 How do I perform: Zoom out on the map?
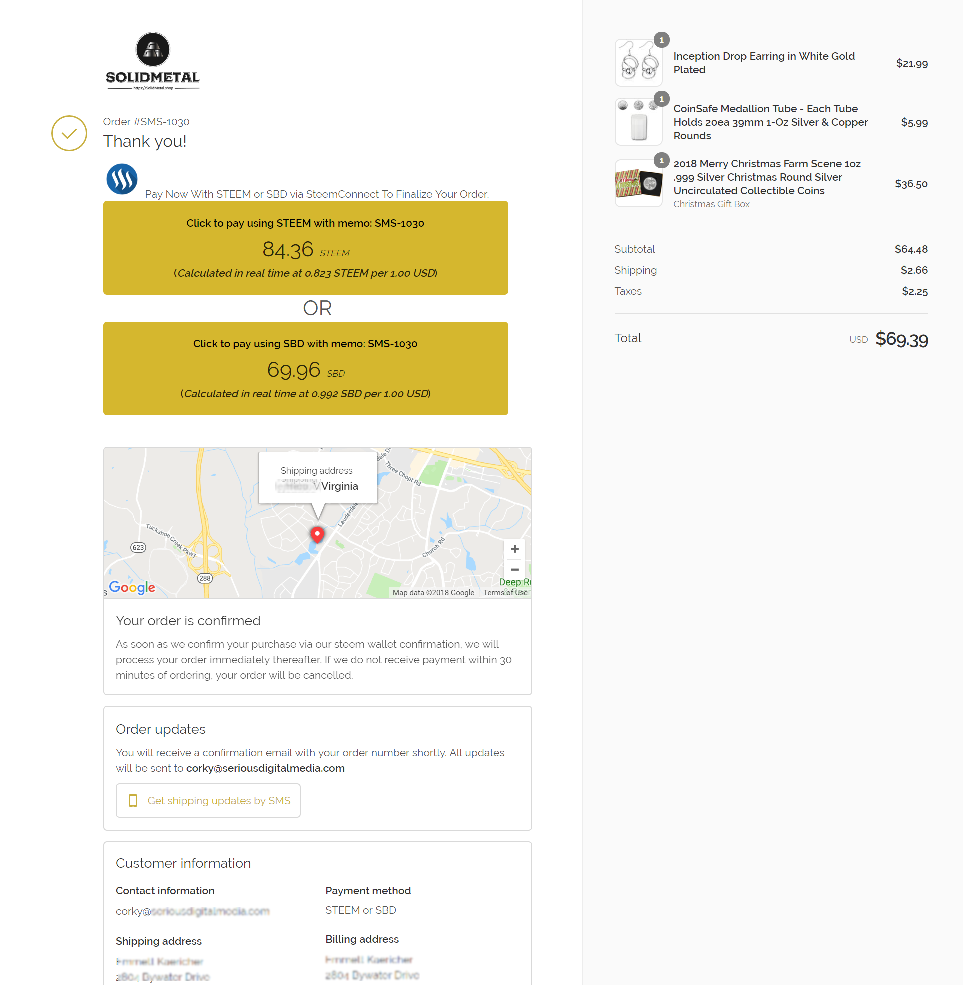click(514, 570)
